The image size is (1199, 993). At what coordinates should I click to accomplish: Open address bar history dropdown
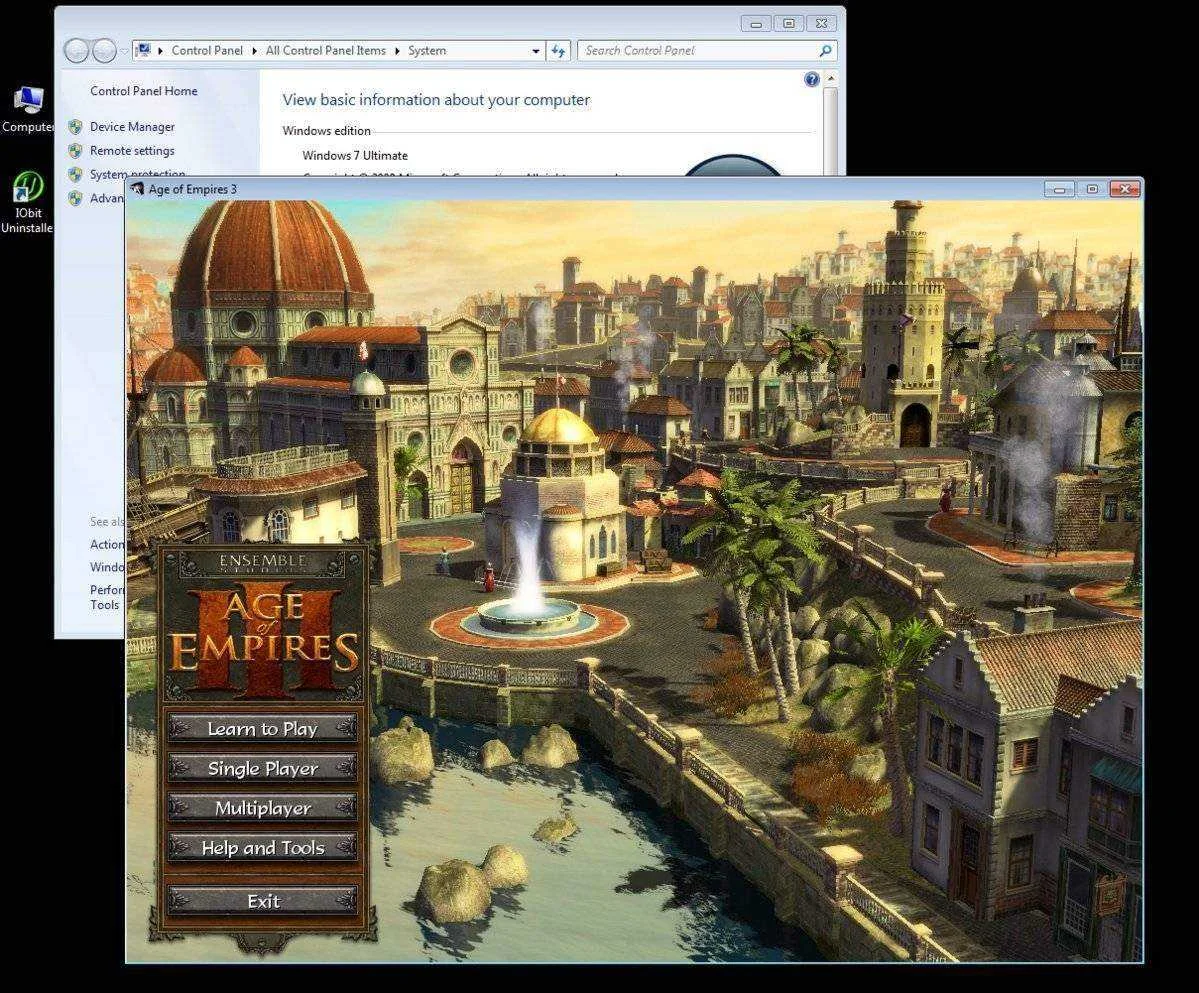pyautogui.click(x=535, y=51)
